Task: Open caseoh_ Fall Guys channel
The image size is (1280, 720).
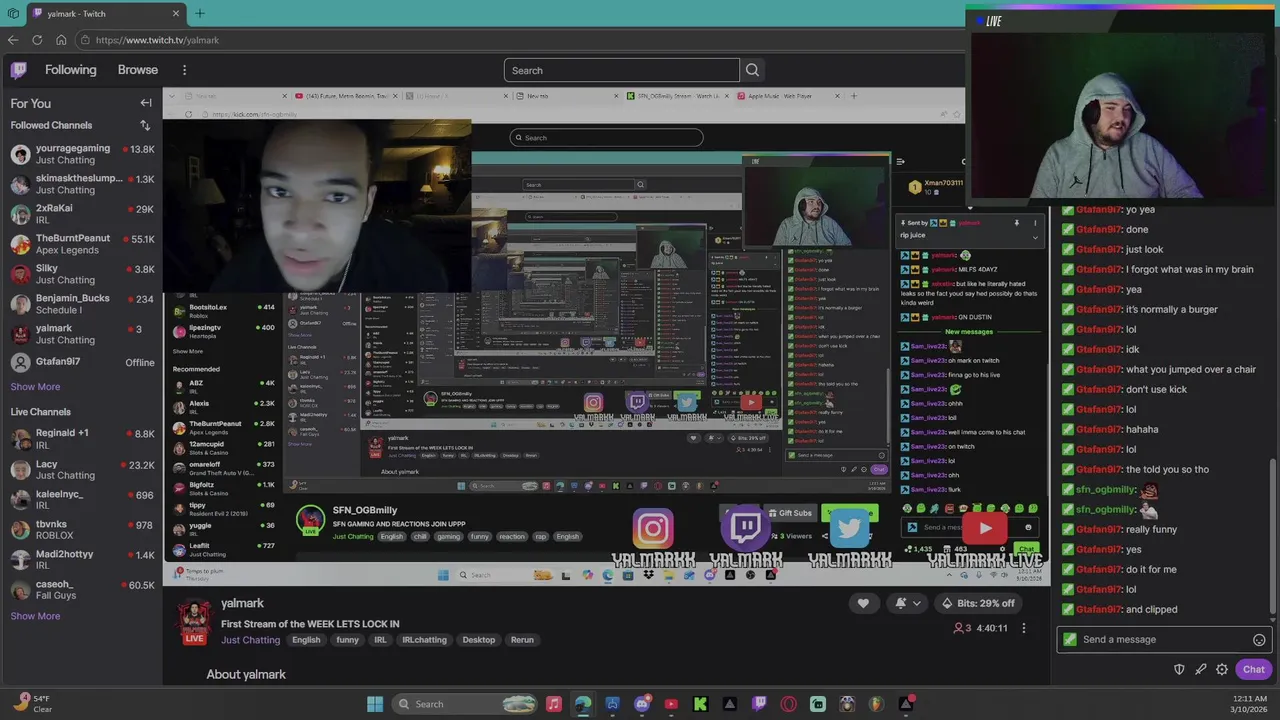Action: pyautogui.click(x=82, y=589)
